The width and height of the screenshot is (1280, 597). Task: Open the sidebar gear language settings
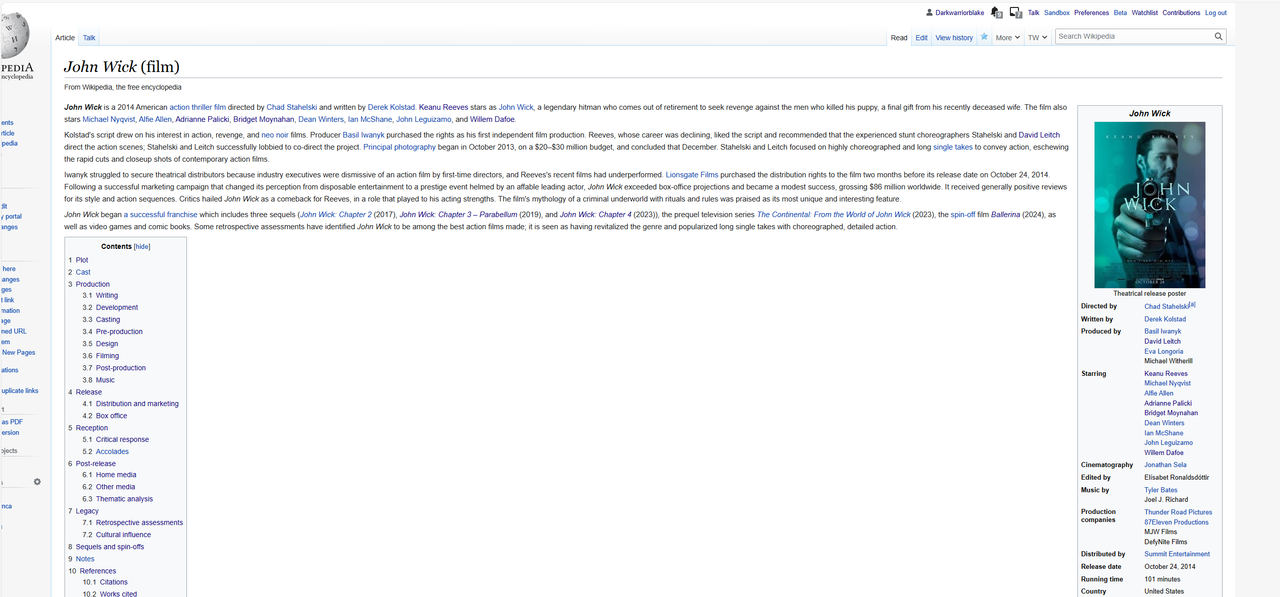pos(37,482)
